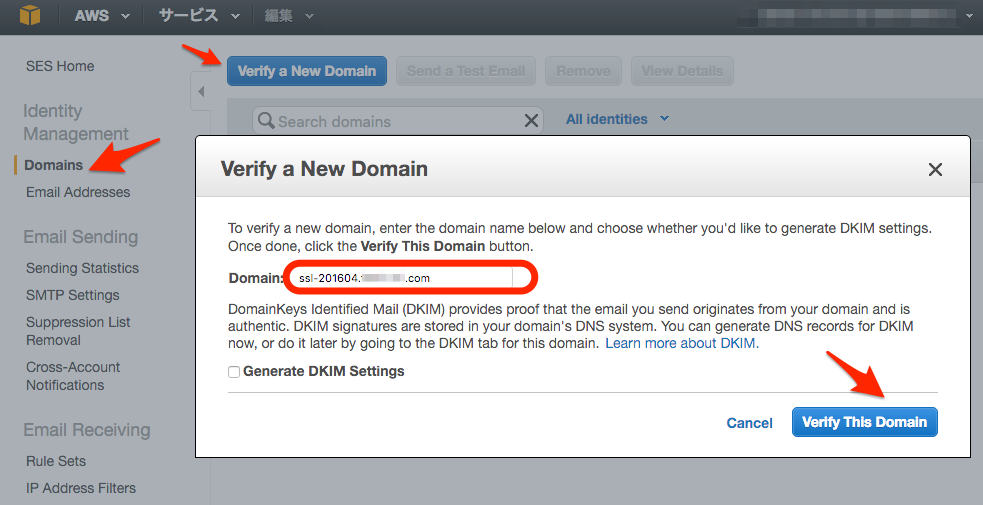Open the AWS dropdown menu
The image size is (983, 505).
(x=102, y=16)
